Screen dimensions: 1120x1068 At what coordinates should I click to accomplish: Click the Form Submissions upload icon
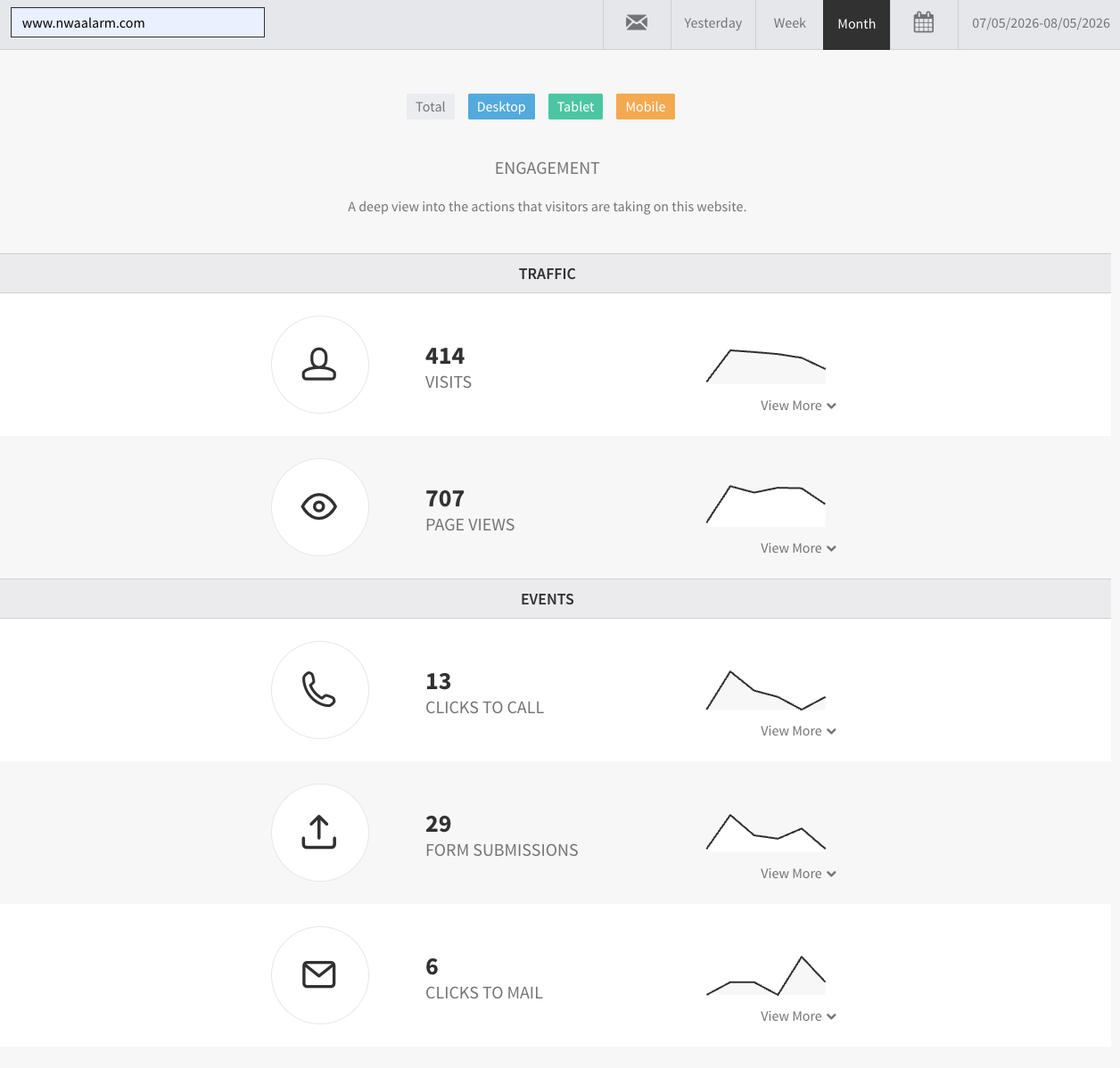click(x=319, y=833)
